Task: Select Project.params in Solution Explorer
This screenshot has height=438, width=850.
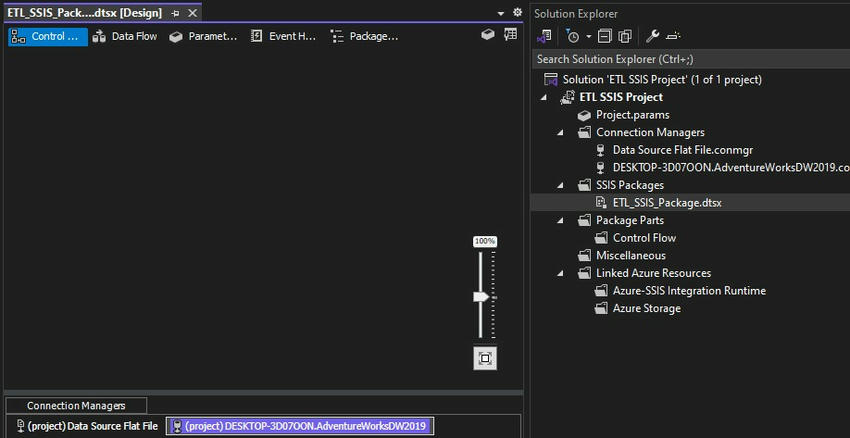Action: point(633,115)
